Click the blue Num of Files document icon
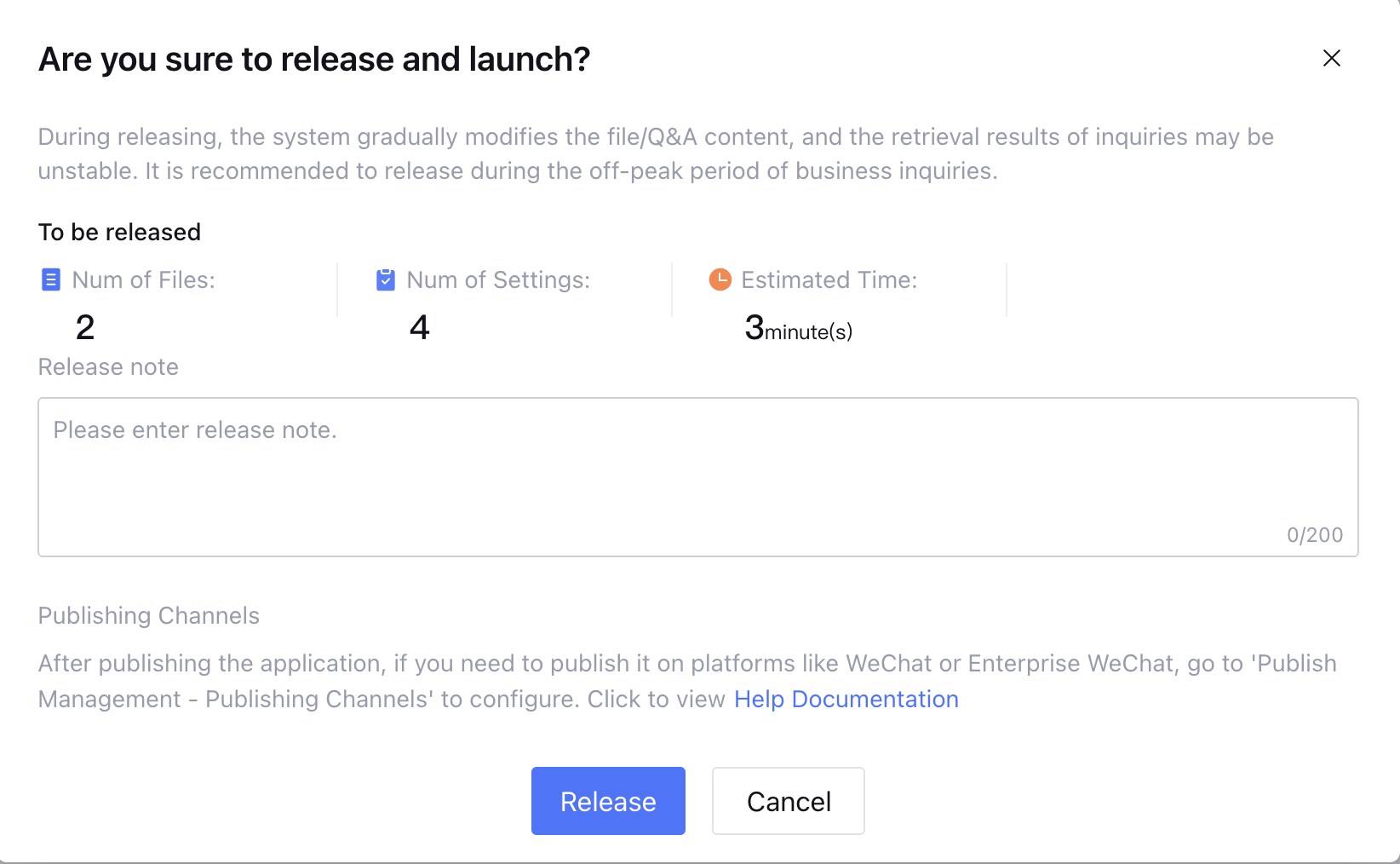 point(51,279)
